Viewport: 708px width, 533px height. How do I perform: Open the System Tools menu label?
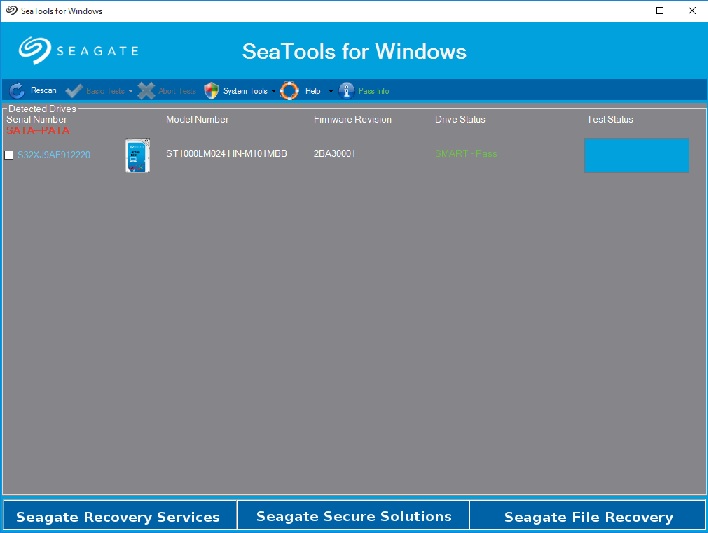(245, 91)
